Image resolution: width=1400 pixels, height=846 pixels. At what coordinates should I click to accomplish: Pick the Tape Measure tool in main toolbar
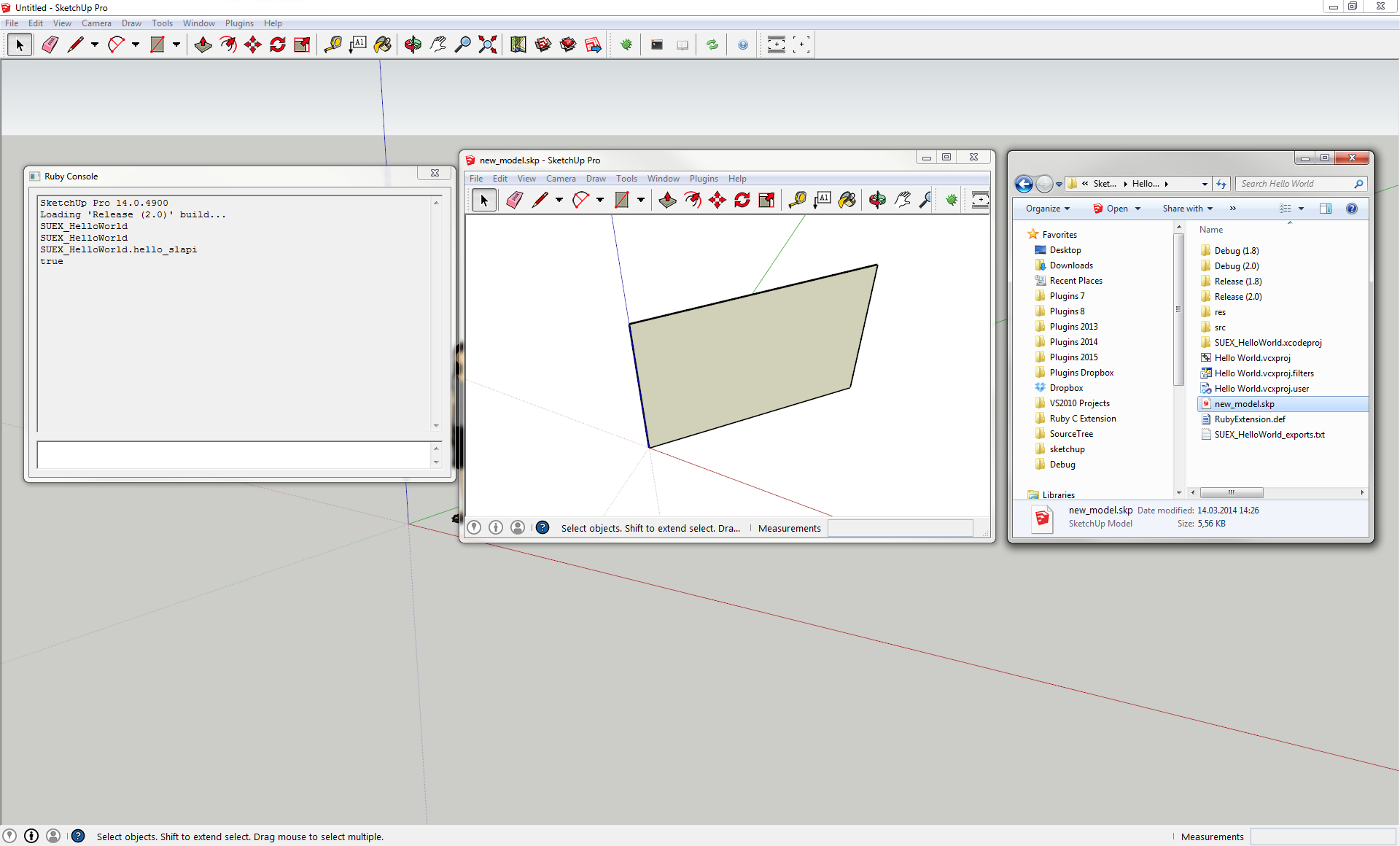pyautogui.click(x=332, y=45)
